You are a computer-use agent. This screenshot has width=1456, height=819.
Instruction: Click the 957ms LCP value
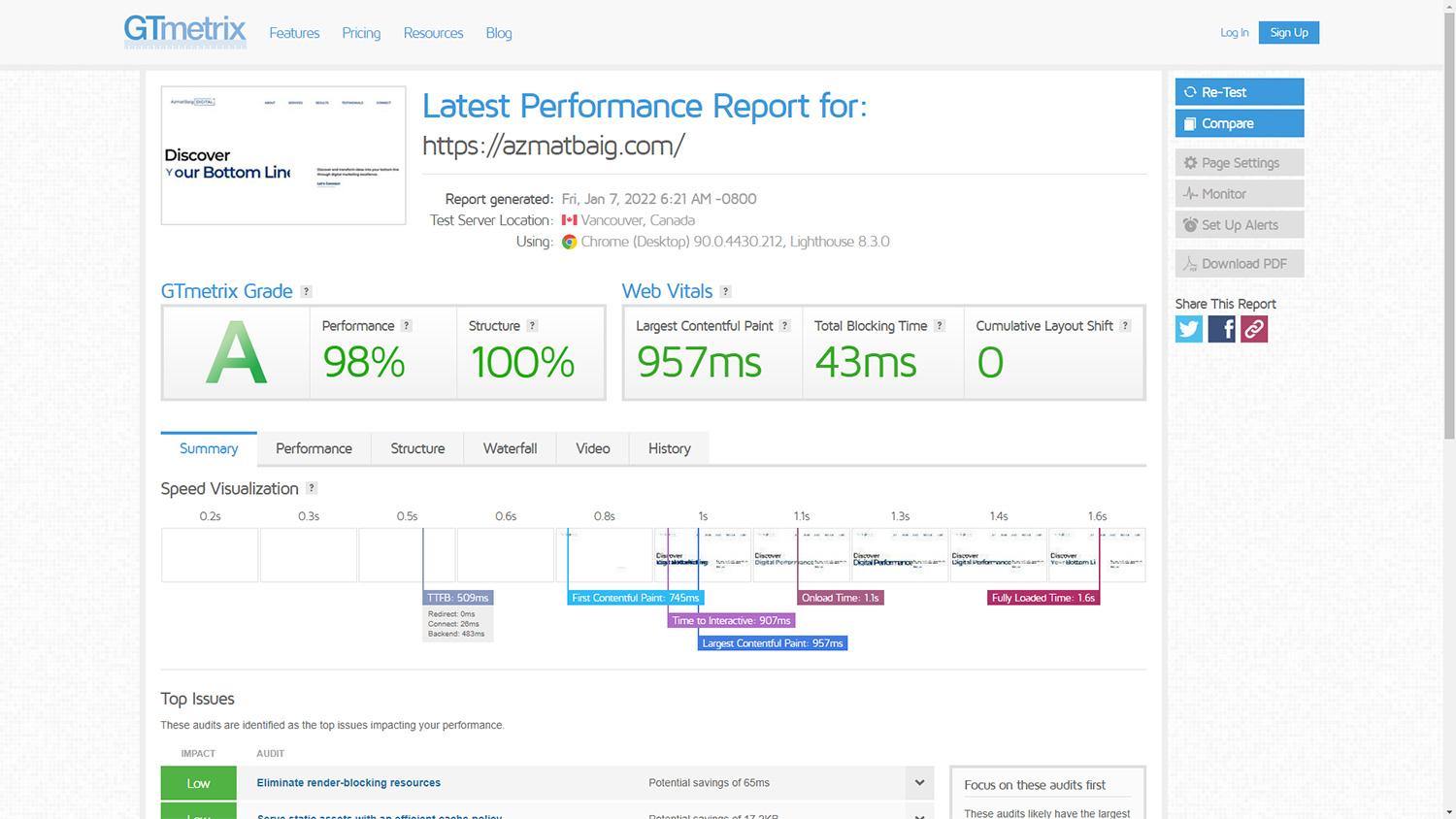(x=699, y=362)
